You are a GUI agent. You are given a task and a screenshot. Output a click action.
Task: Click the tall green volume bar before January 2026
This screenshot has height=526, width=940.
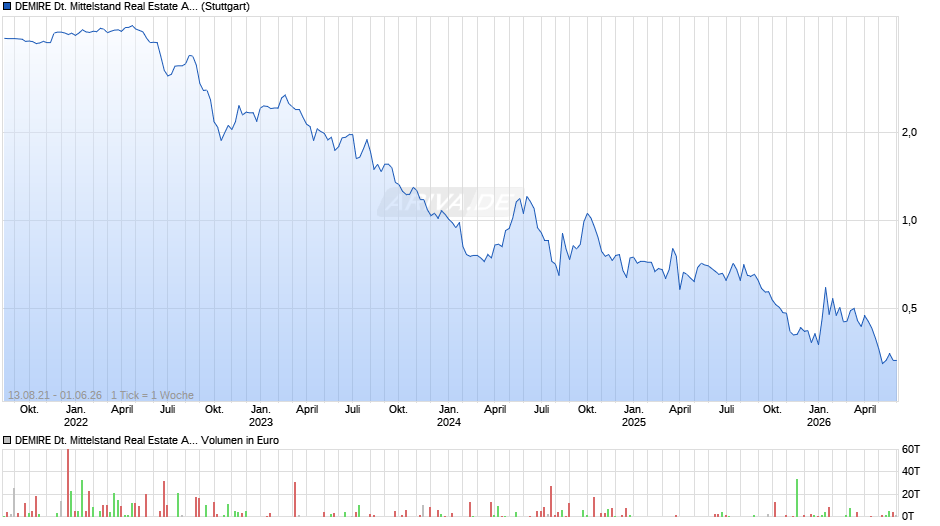[x=797, y=498]
